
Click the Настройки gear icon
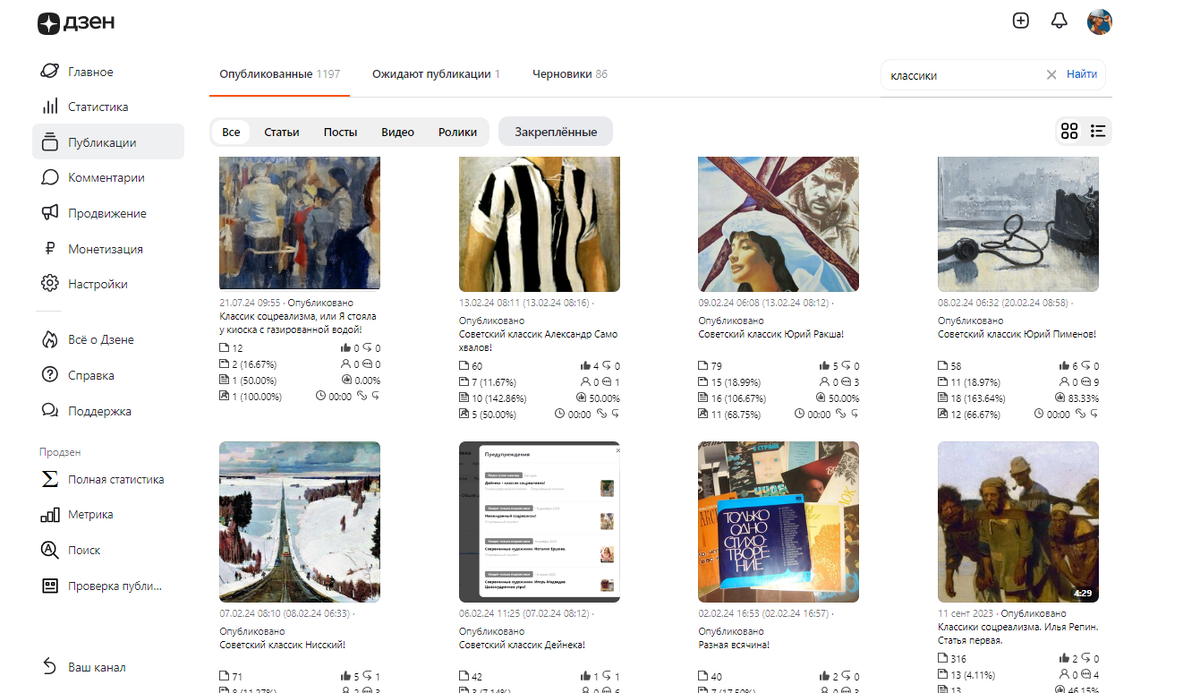(x=49, y=284)
